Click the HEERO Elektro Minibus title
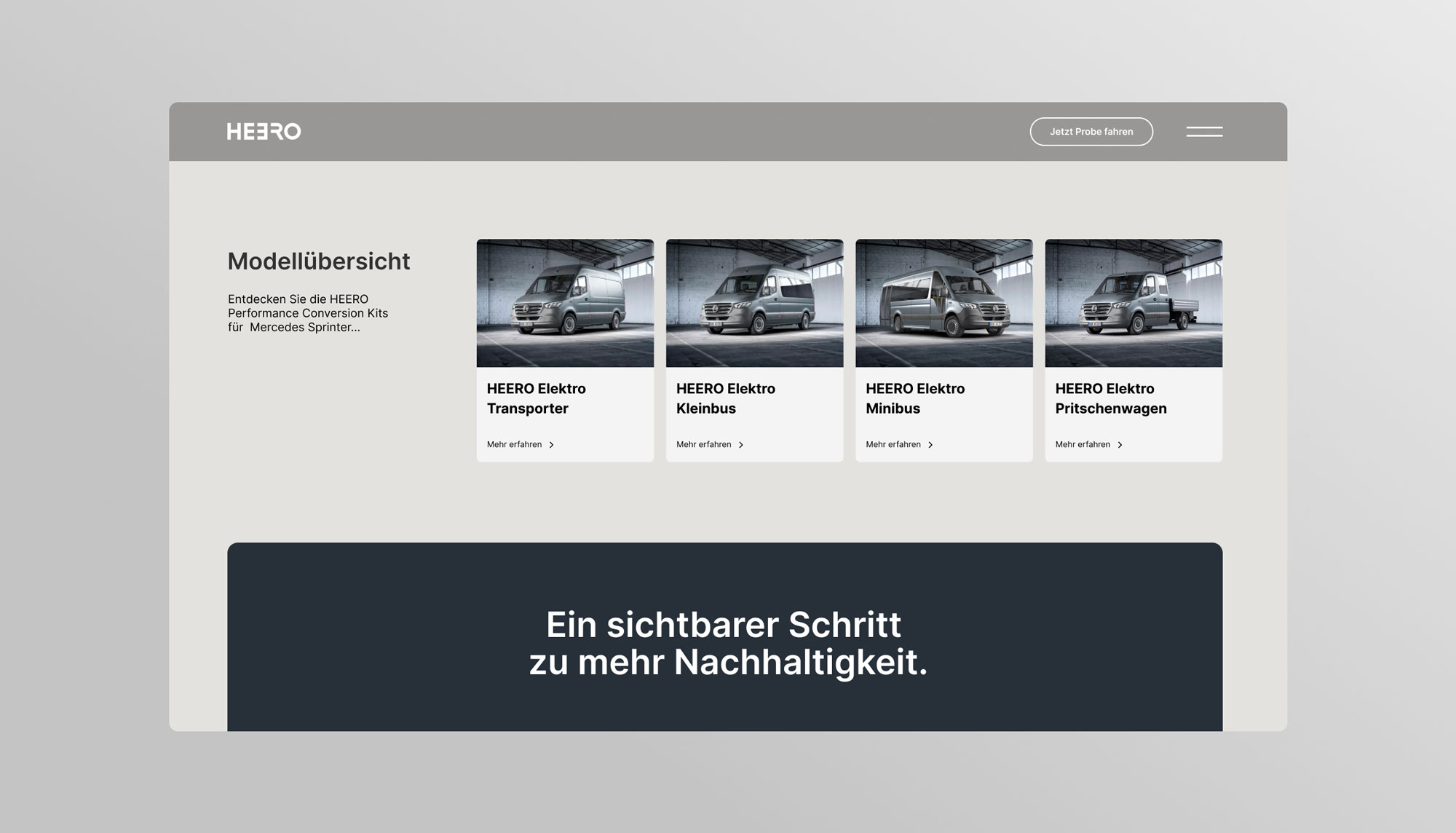The image size is (1456, 833). (x=915, y=398)
